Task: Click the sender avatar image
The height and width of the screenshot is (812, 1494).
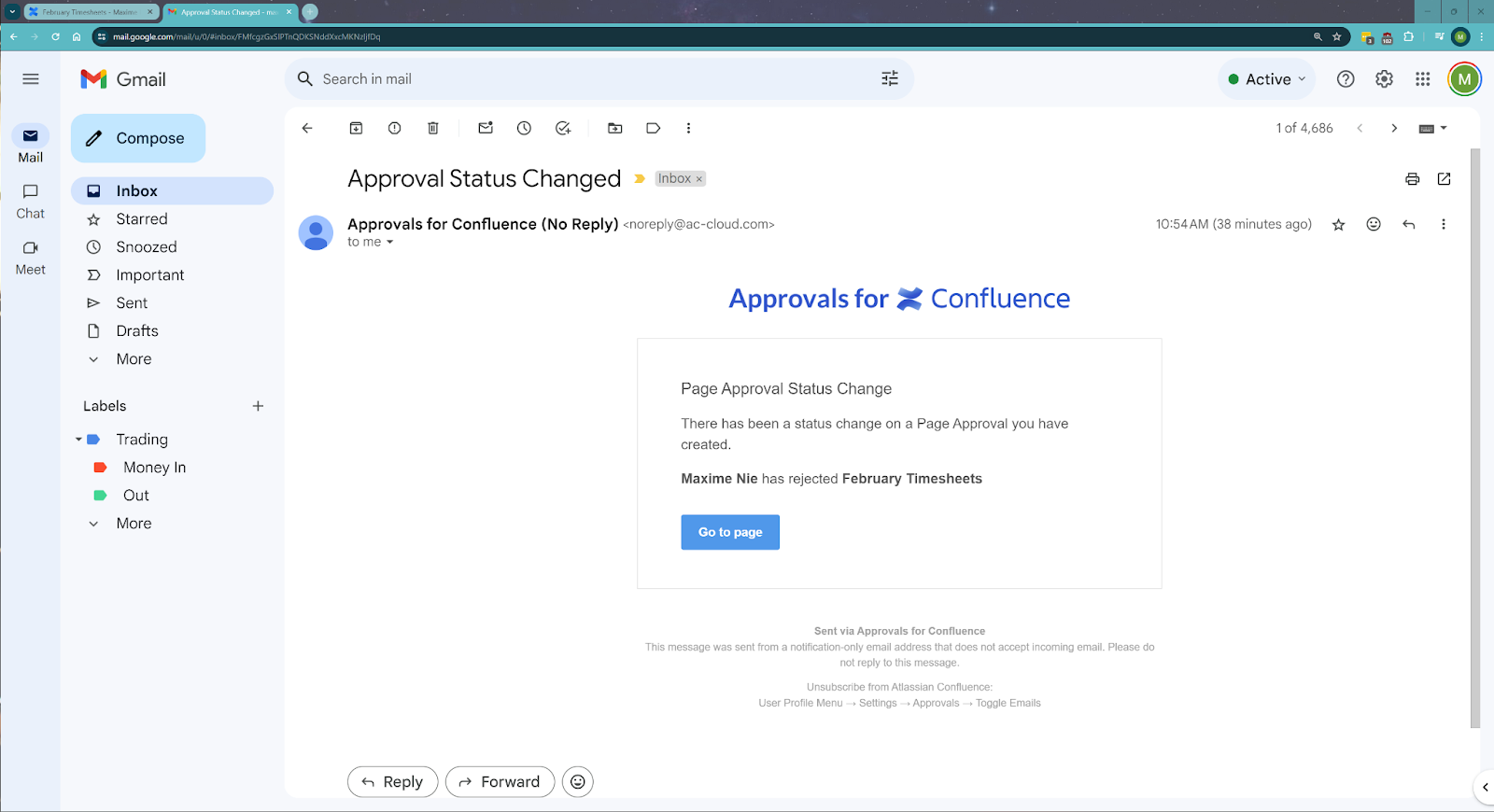Action: click(x=316, y=232)
